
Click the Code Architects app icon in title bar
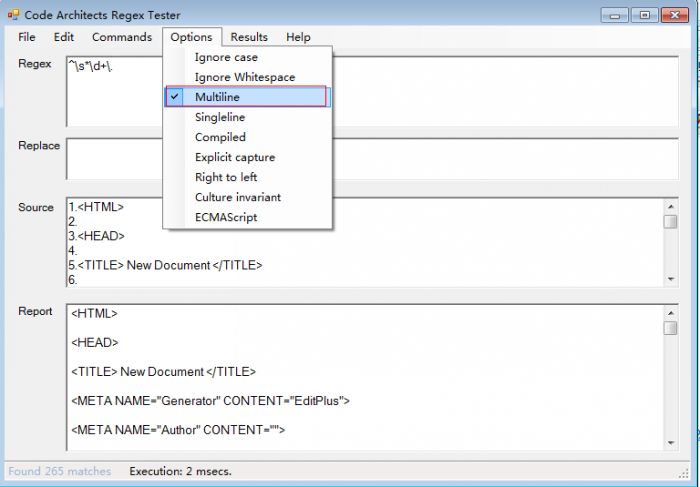tap(13, 15)
